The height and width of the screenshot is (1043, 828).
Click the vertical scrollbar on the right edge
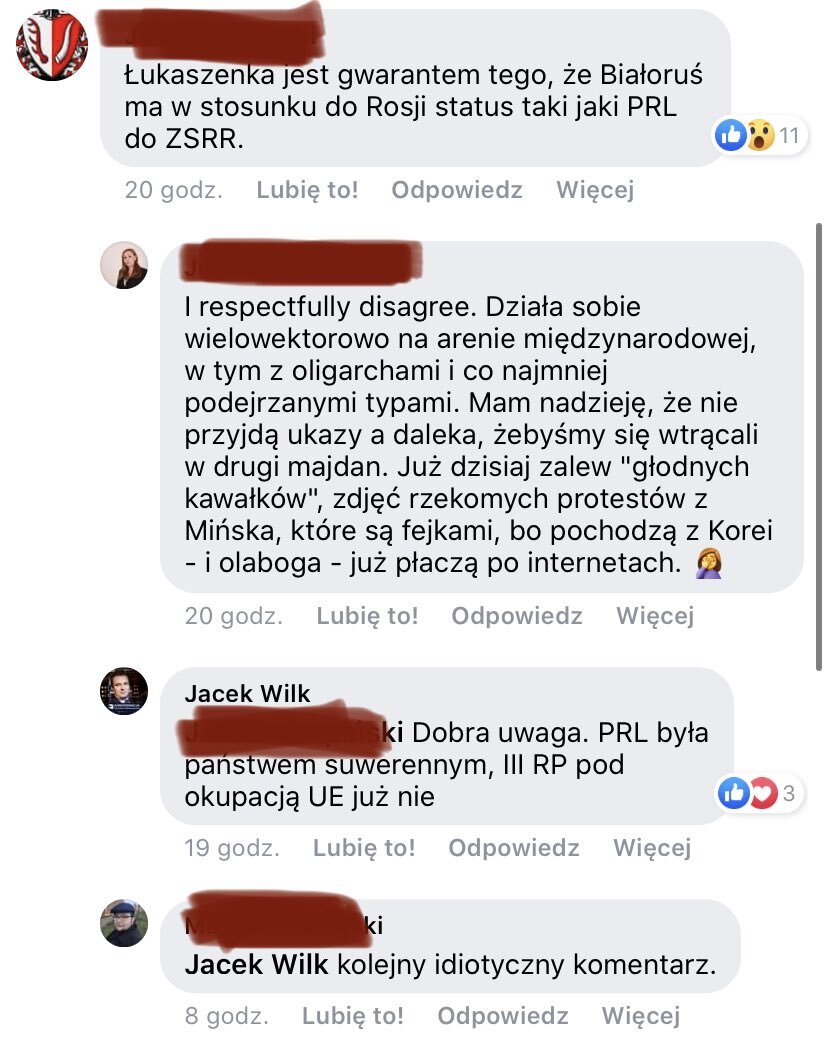coord(819,447)
